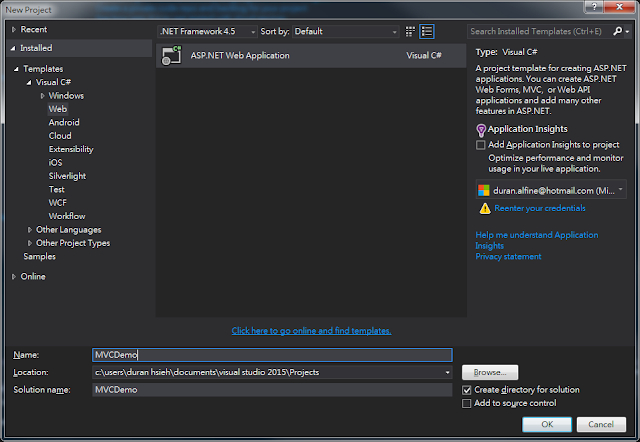Expand the Windows node
The image size is (640, 442).
point(42,96)
